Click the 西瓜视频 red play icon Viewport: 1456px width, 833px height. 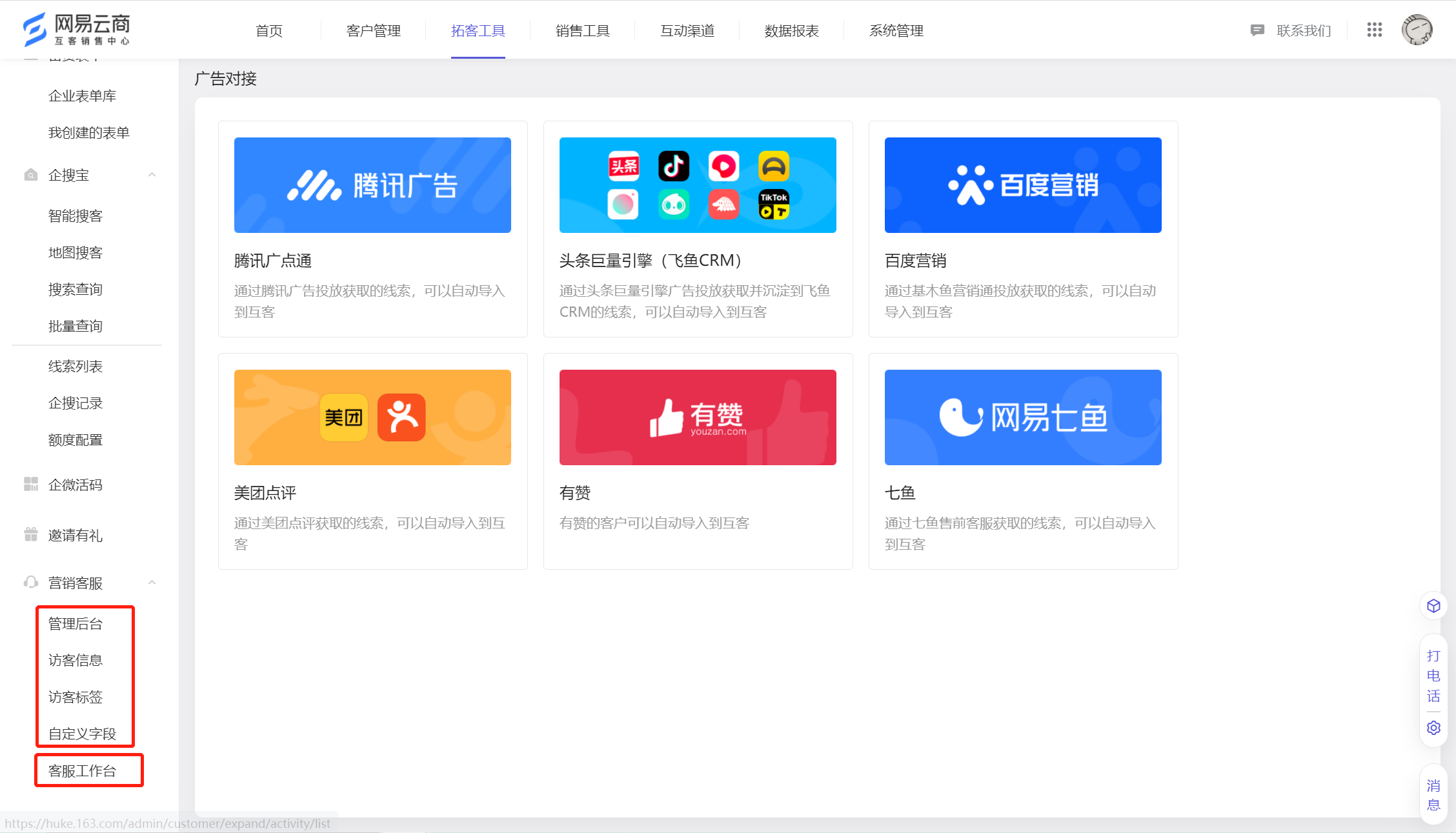pos(723,166)
